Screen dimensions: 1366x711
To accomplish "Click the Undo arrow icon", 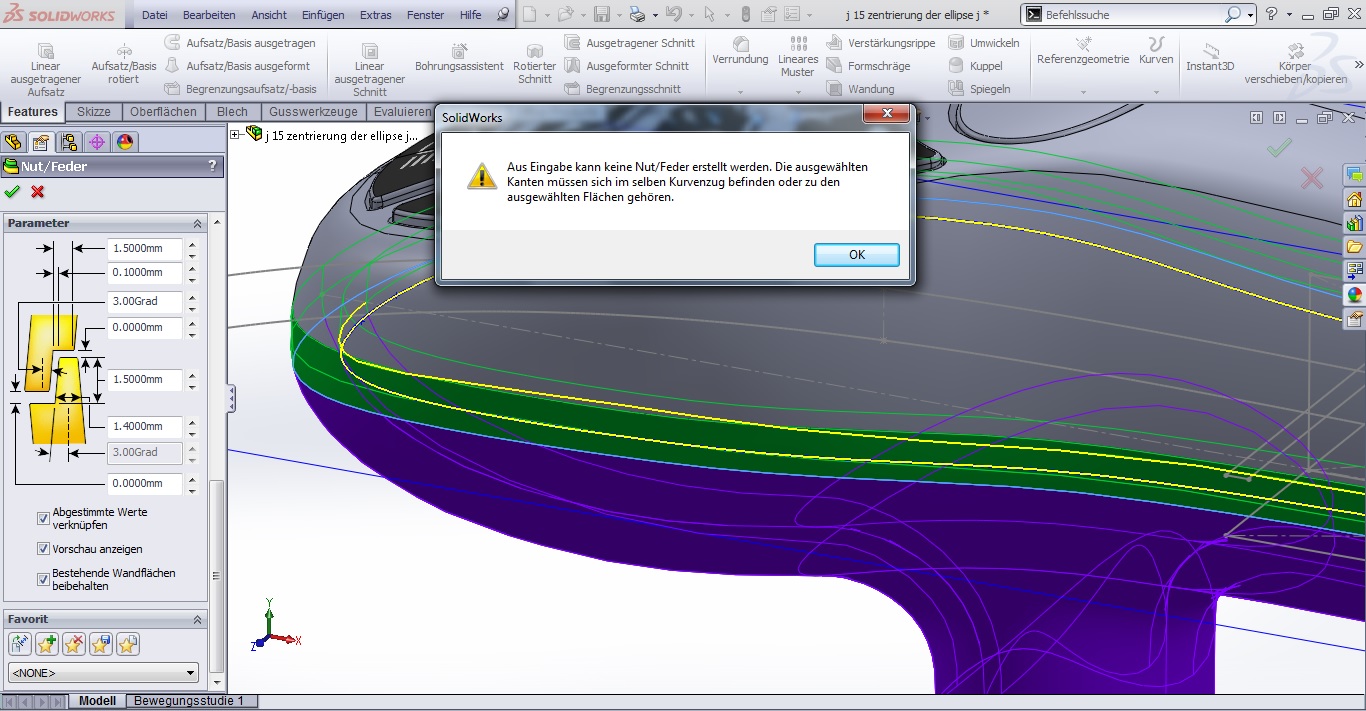I will 673,14.
